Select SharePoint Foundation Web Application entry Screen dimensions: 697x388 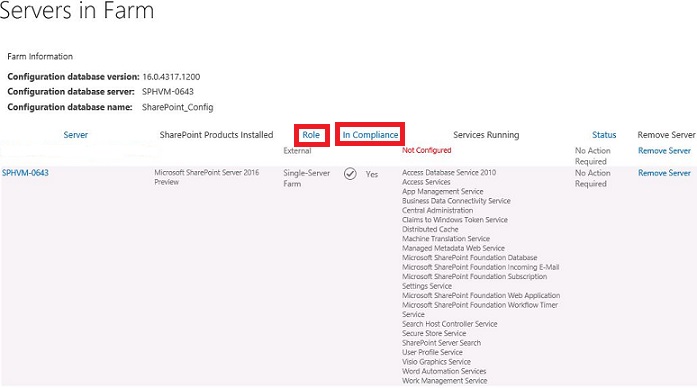(481, 295)
